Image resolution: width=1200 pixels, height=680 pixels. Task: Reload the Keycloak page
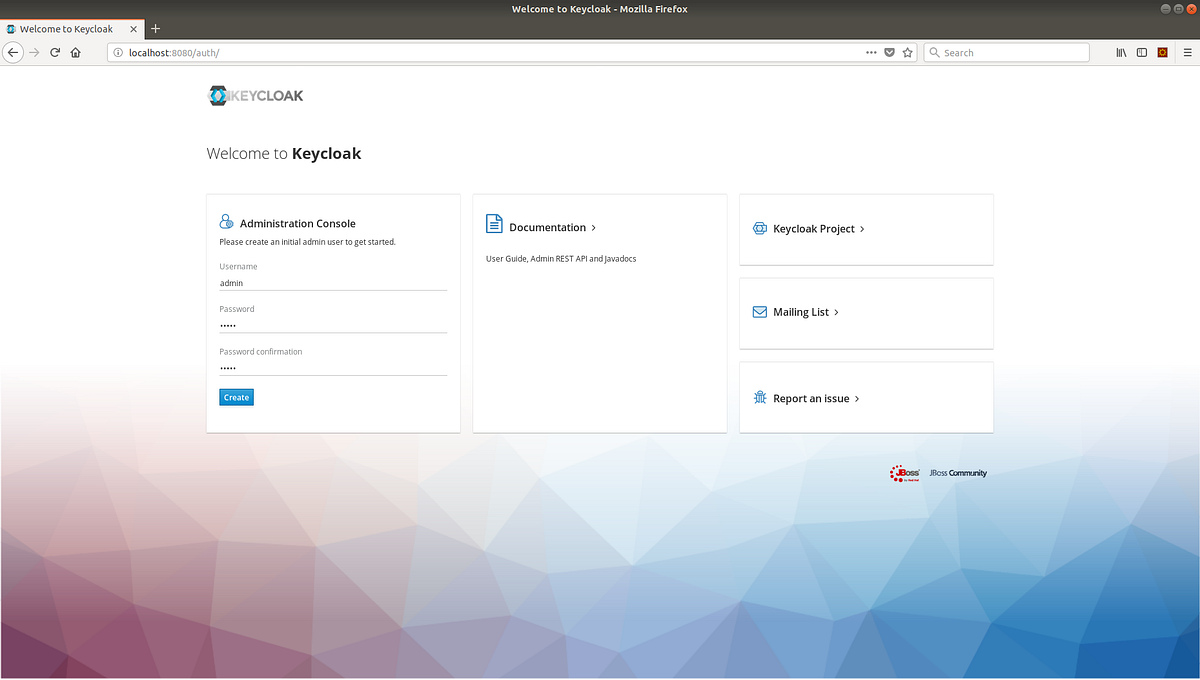point(55,52)
